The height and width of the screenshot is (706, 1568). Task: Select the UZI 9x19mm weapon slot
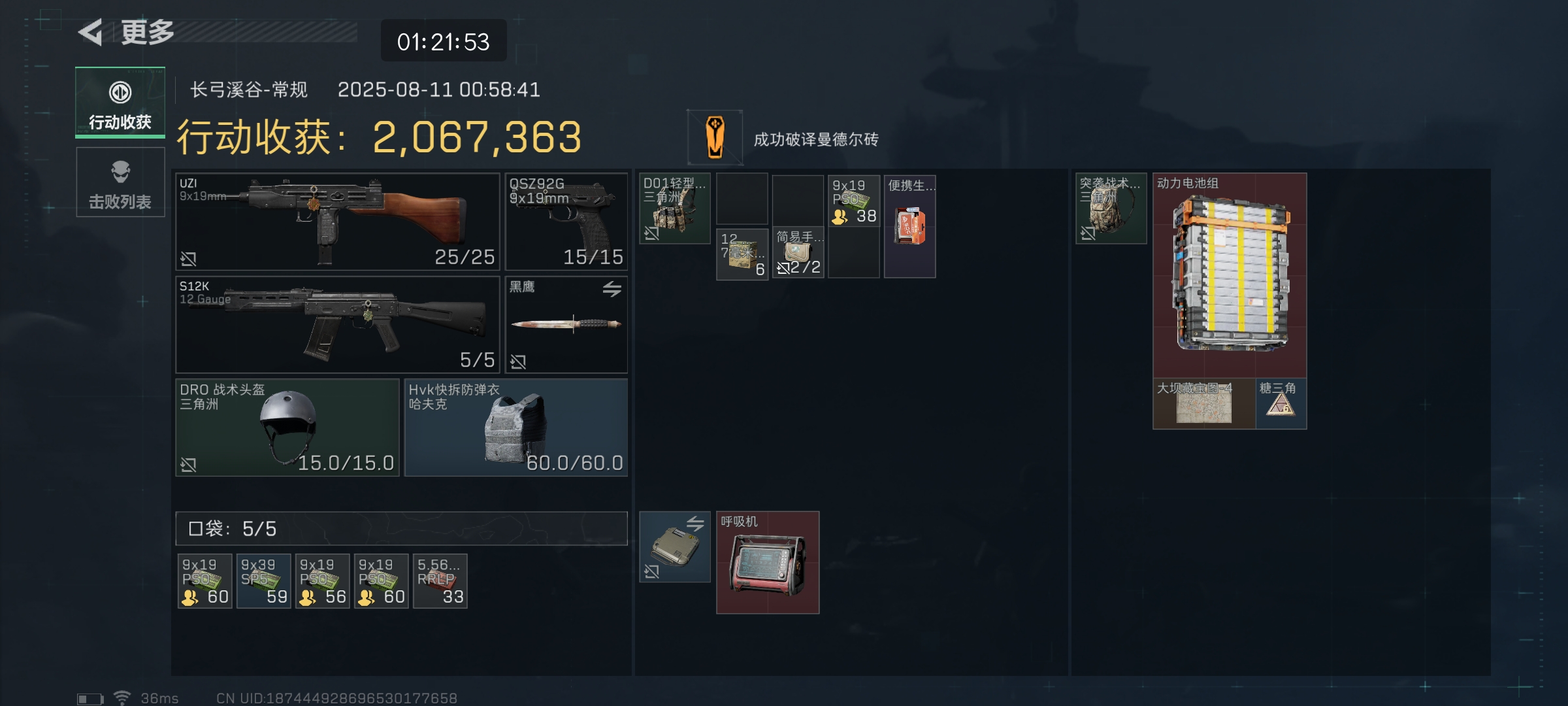[338, 222]
